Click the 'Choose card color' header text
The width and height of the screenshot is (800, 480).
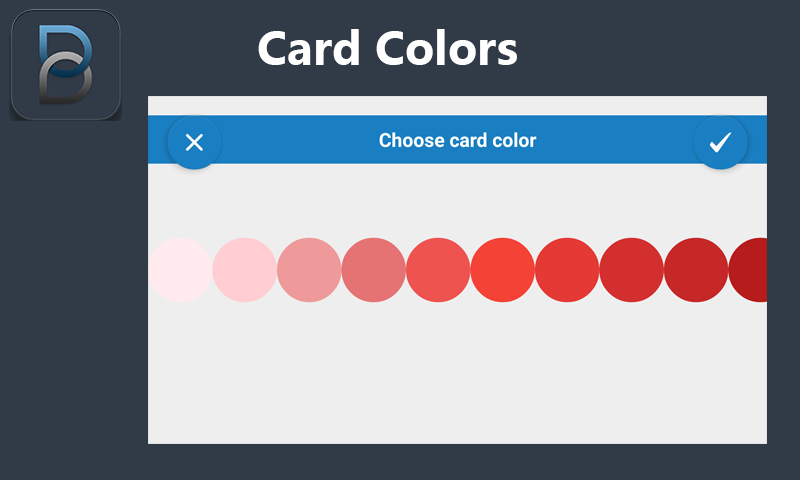coord(457,140)
